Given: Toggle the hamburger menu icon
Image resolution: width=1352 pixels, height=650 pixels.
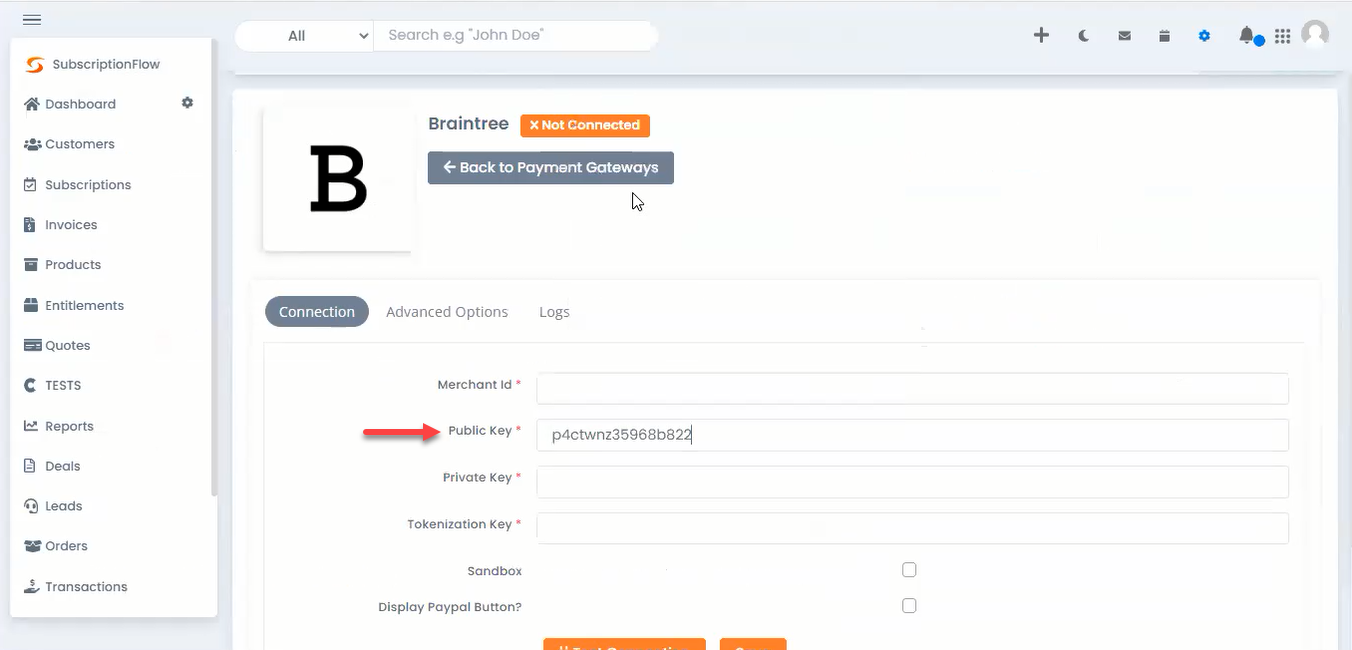Looking at the screenshot, I should [x=31, y=20].
